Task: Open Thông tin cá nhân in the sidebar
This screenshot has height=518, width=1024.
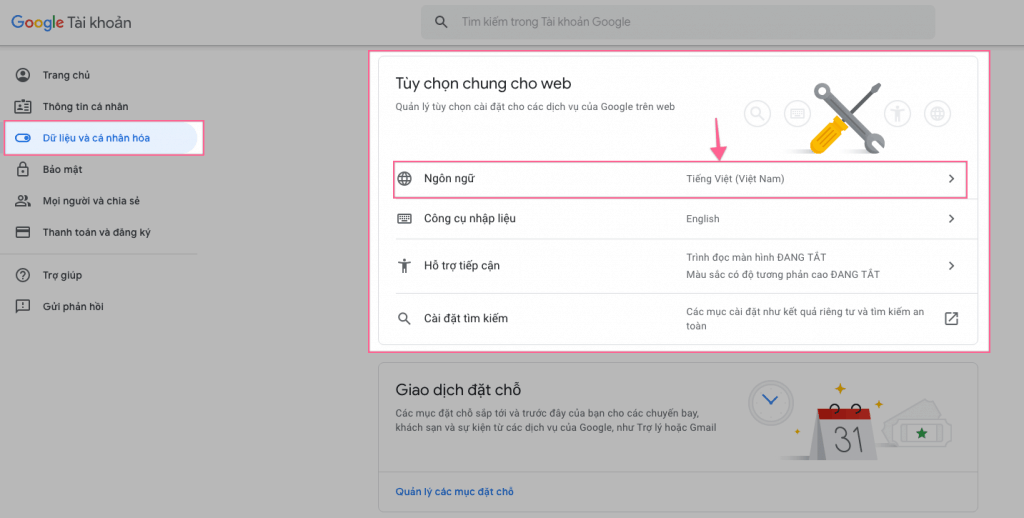Action: (x=85, y=107)
